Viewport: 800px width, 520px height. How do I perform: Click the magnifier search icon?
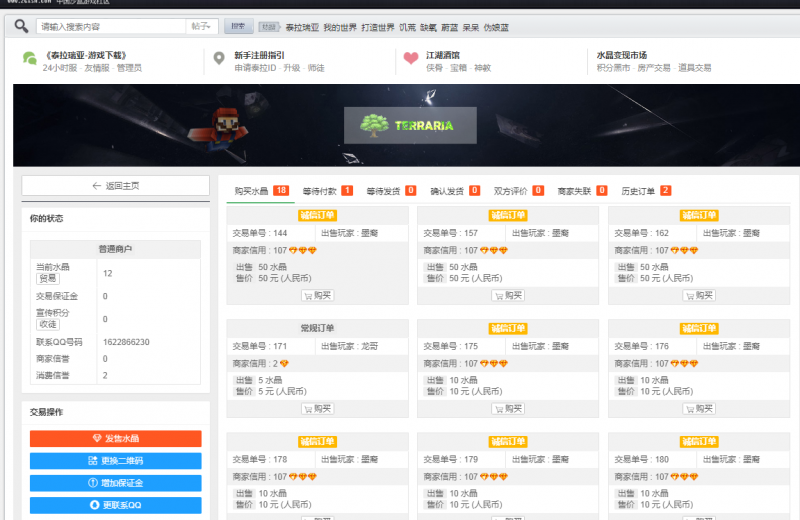coord(21,26)
